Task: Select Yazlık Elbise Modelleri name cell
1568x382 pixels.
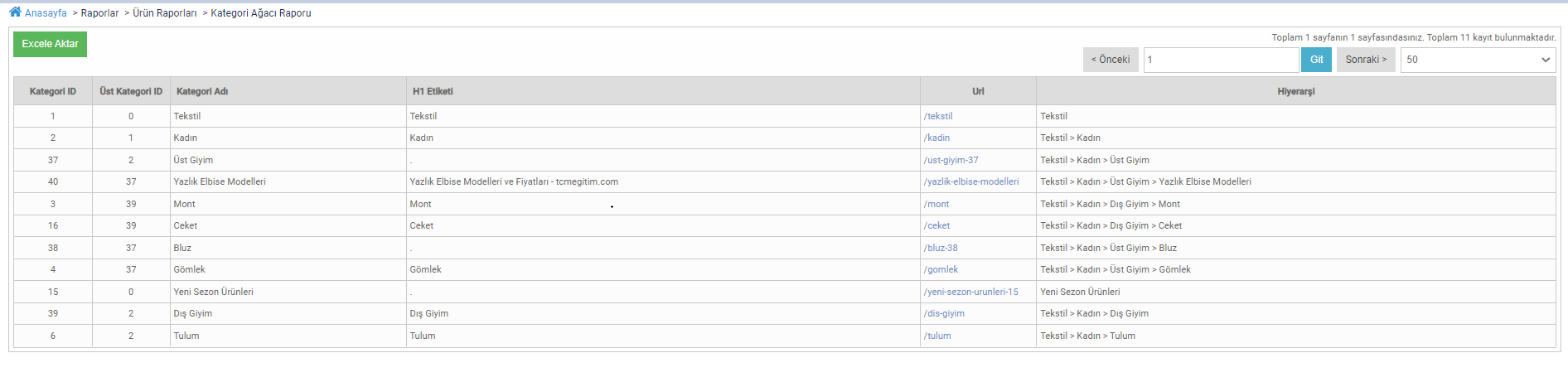Action: pyautogui.click(x=288, y=181)
